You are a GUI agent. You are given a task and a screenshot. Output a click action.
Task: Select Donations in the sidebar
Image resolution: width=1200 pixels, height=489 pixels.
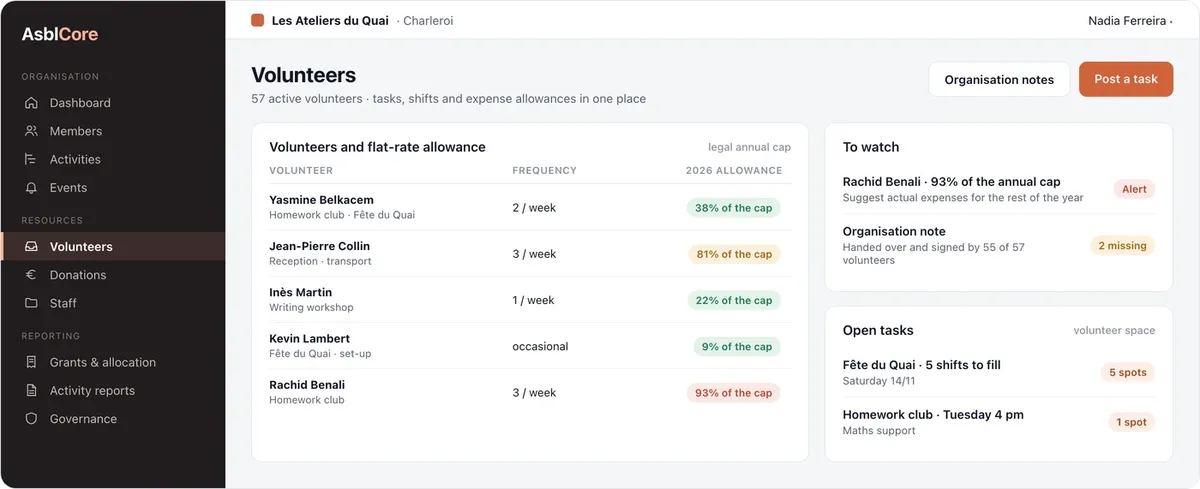pyautogui.click(x=112, y=275)
